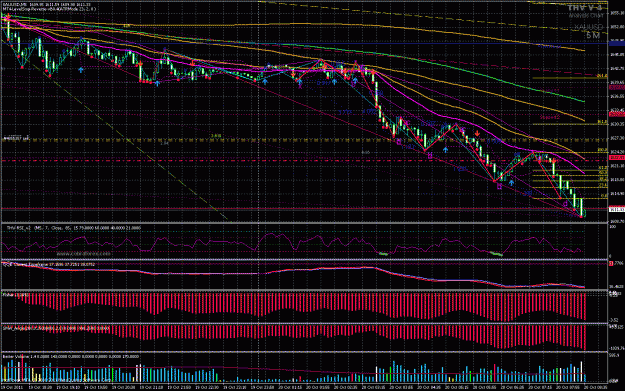The image size is (625, 391).
Task: Click the 1627.30 value on the price axis
Action: click(x=617, y=138)
